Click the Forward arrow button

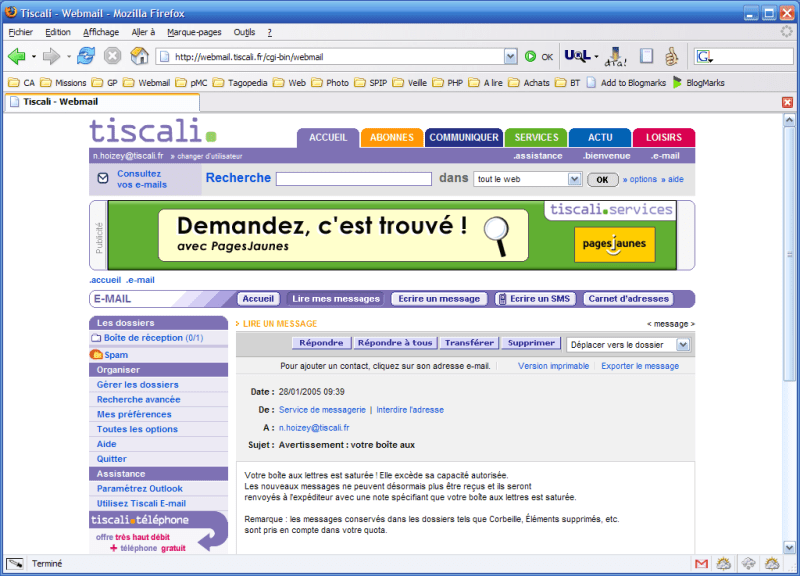51,56
